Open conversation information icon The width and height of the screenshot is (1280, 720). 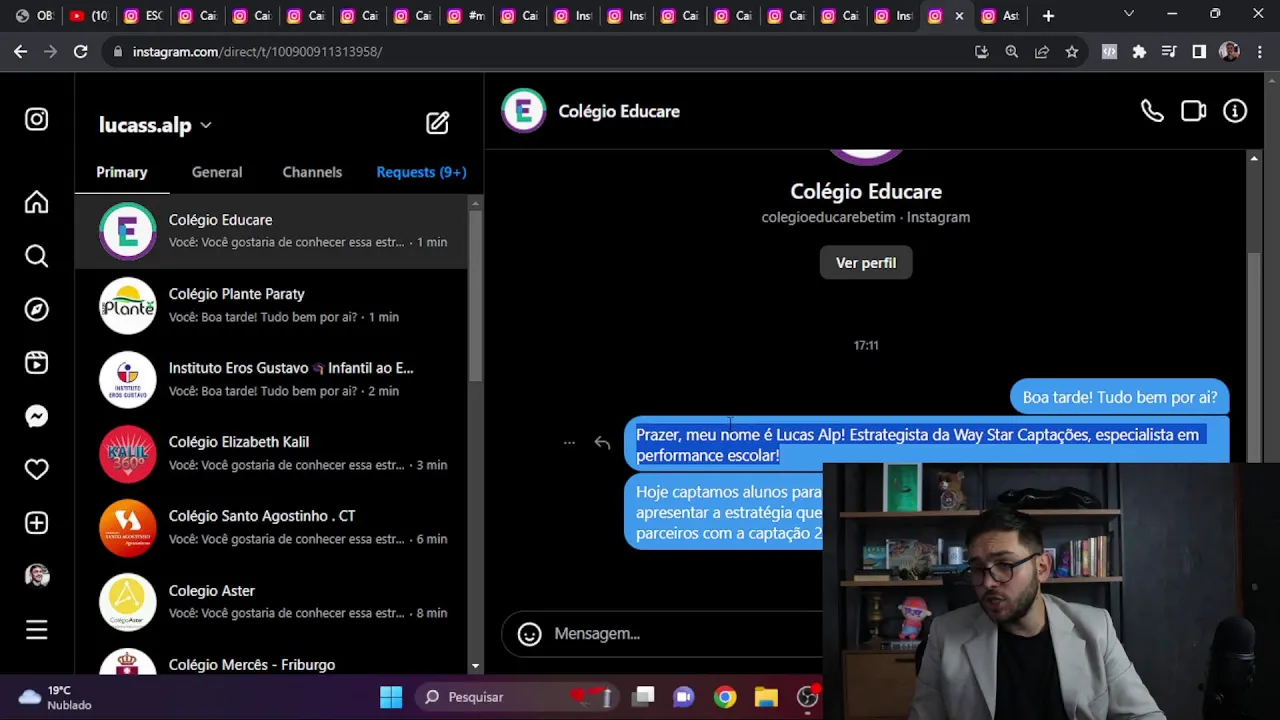1235,111
